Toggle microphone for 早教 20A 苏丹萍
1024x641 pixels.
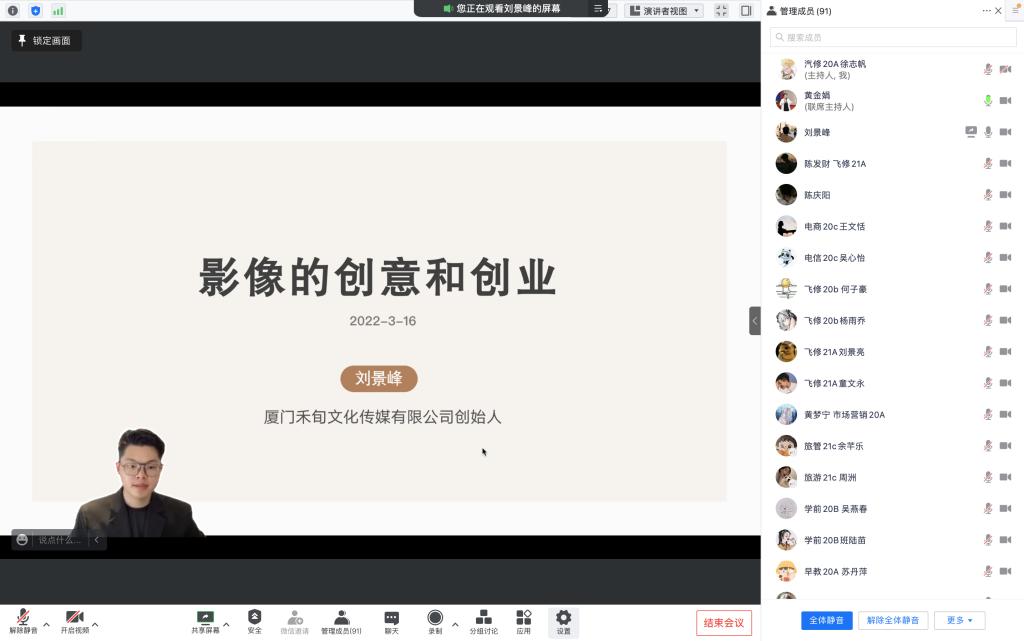[x=988, y=571]
